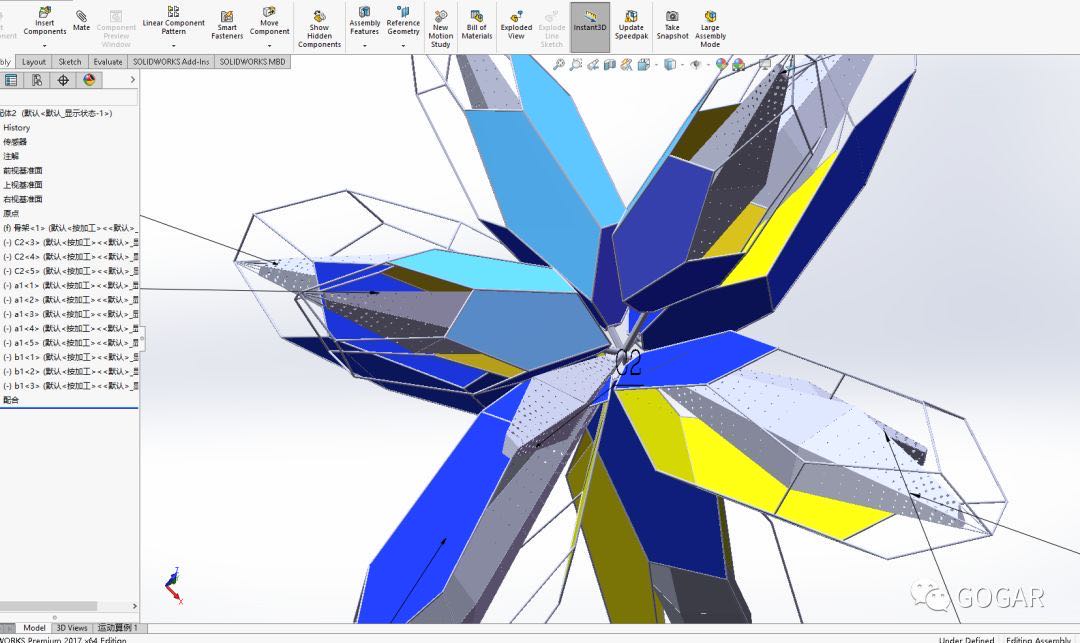This screenshot has height=643, width=1080.
Task: Click the Under Defined status text
Action: (x=966, y=640)
